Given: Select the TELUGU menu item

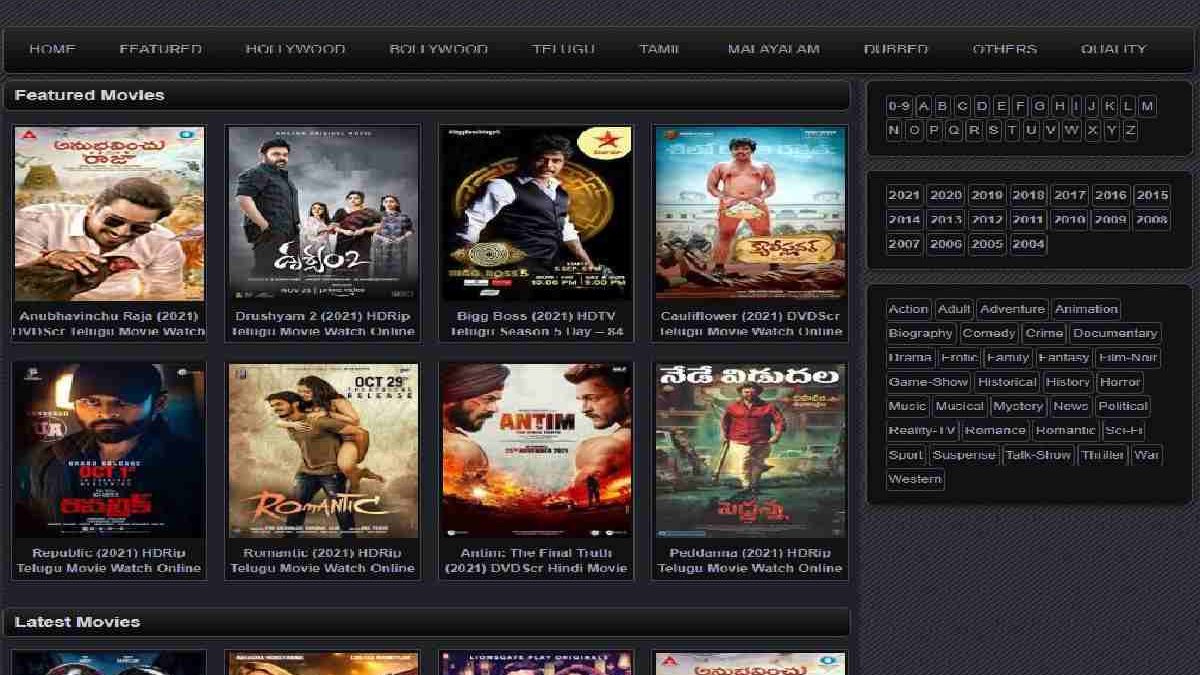Looking at the screenshot, I should [563, 49].
